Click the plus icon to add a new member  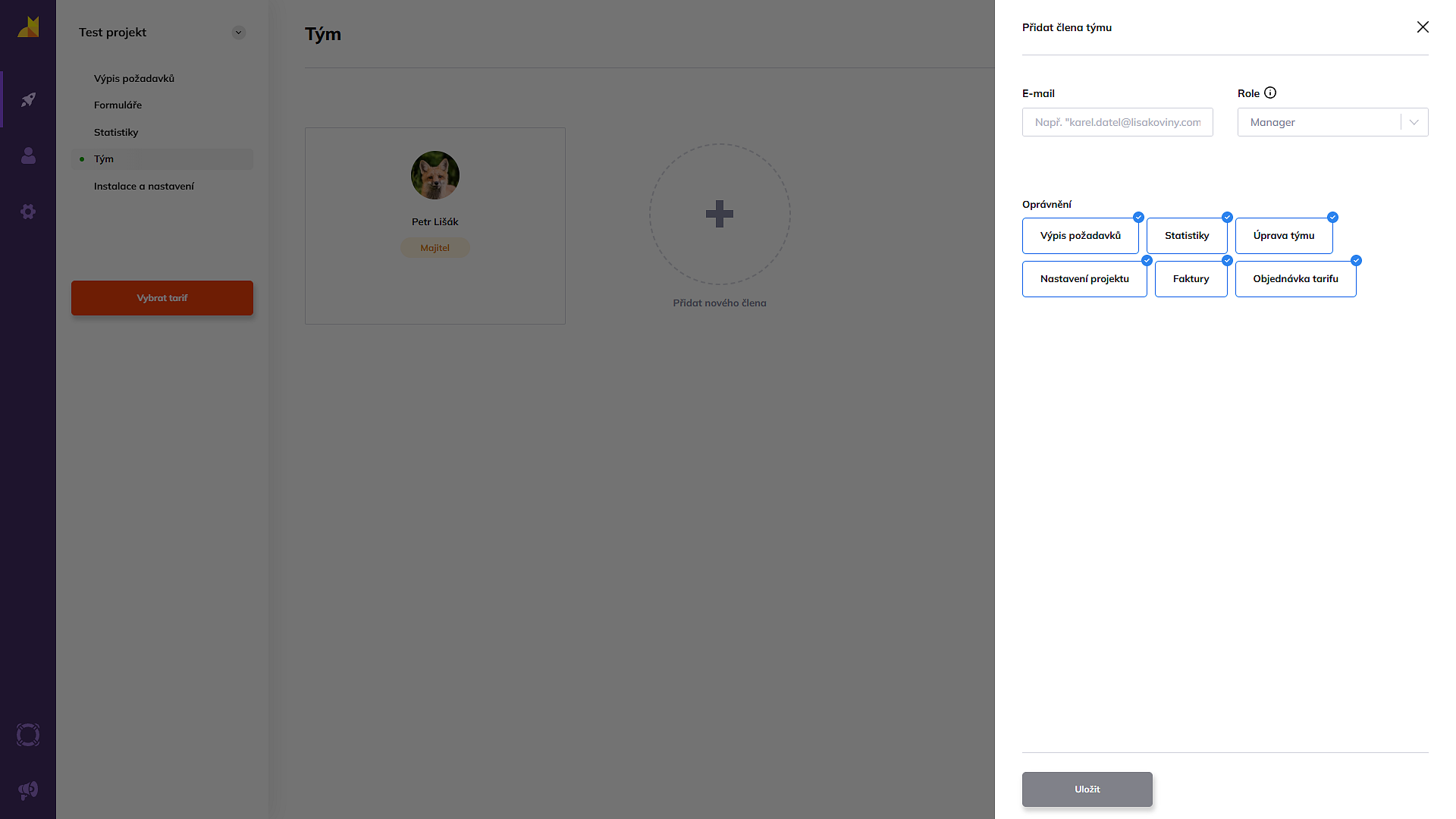(719, 214)
